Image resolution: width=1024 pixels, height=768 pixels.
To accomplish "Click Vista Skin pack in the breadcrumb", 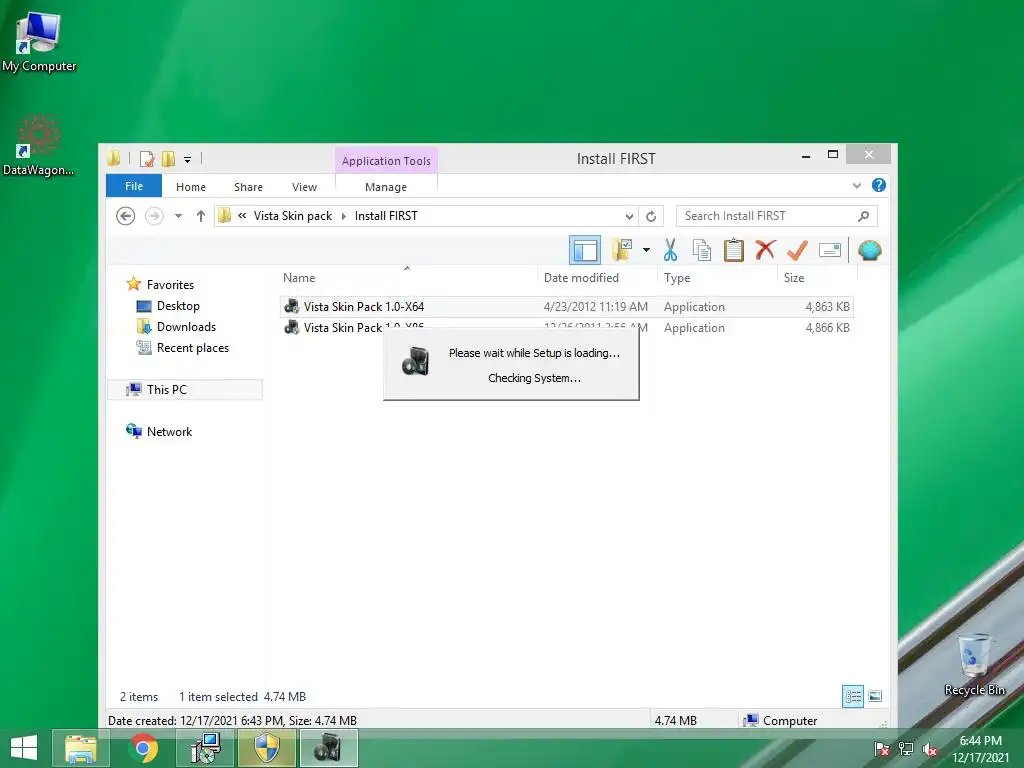I will (293, 216).
